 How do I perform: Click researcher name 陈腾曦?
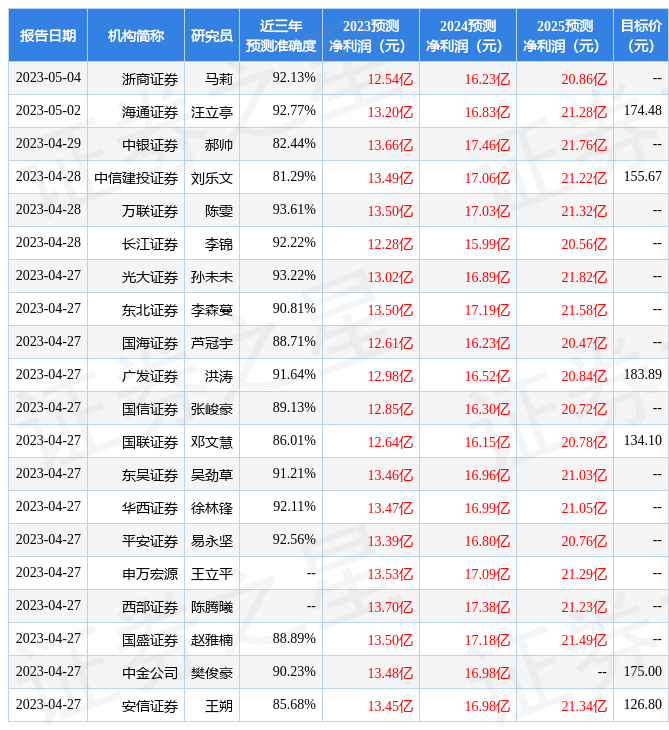pyautogui.click(x=212, y=607)
